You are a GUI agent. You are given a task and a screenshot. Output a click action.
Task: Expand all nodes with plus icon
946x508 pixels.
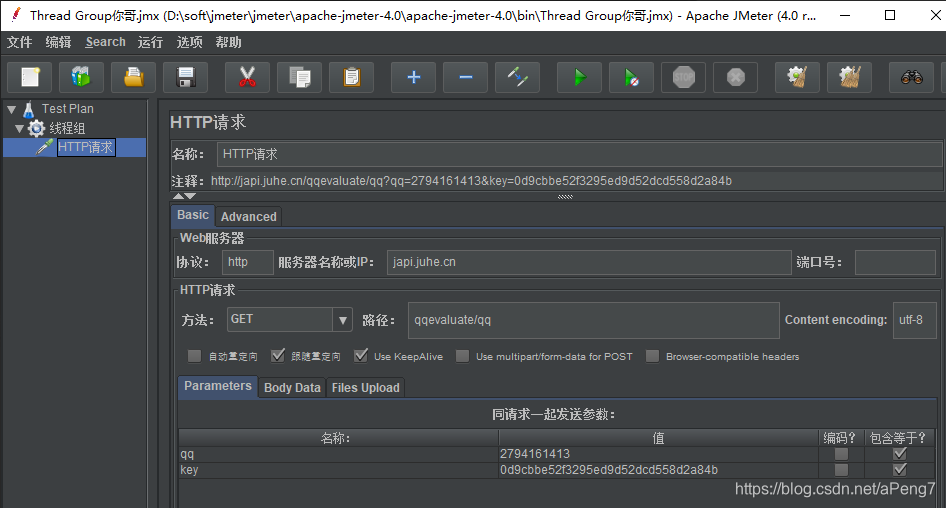[x=413, y=77]
